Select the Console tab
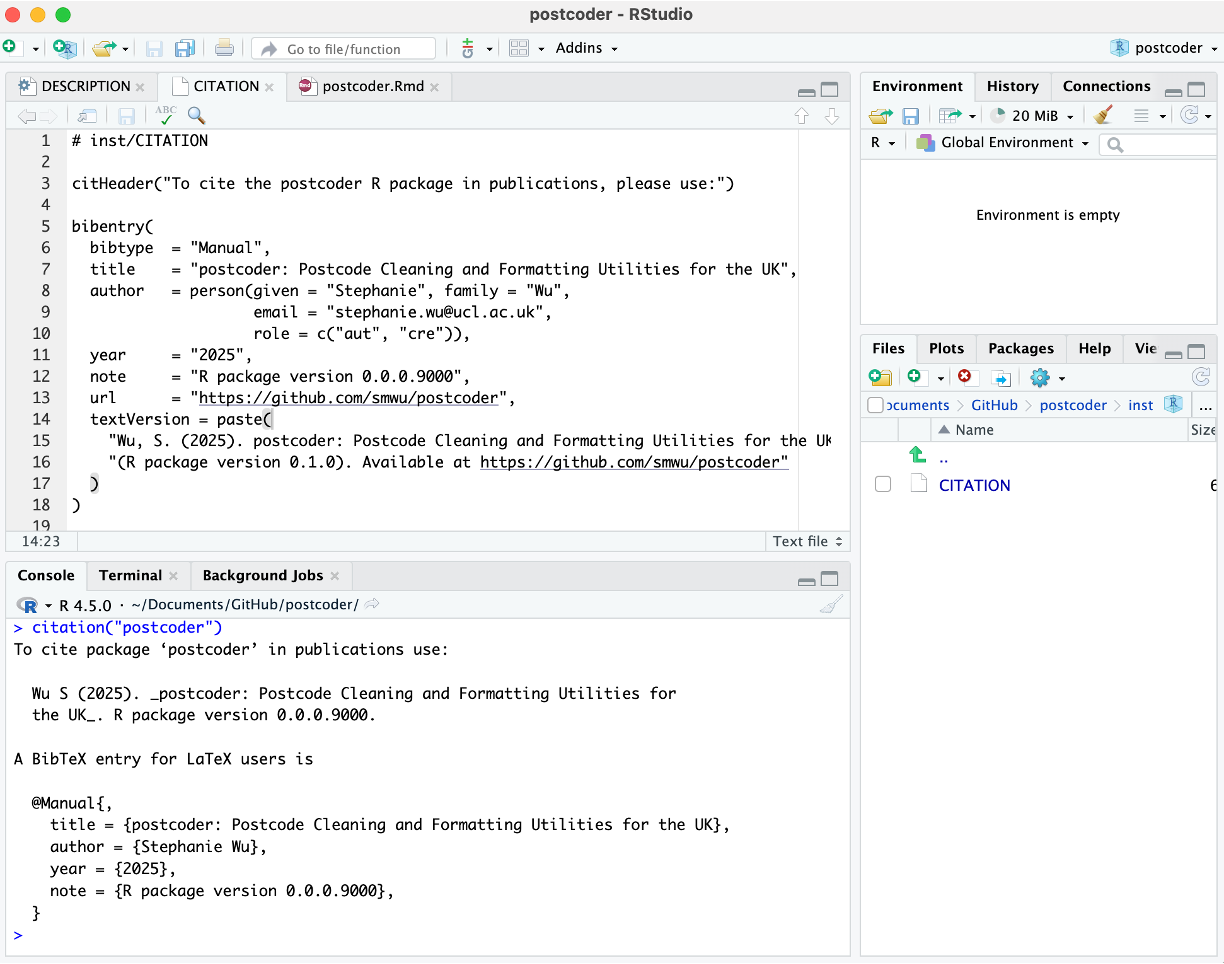 click(x=46, y=575)
